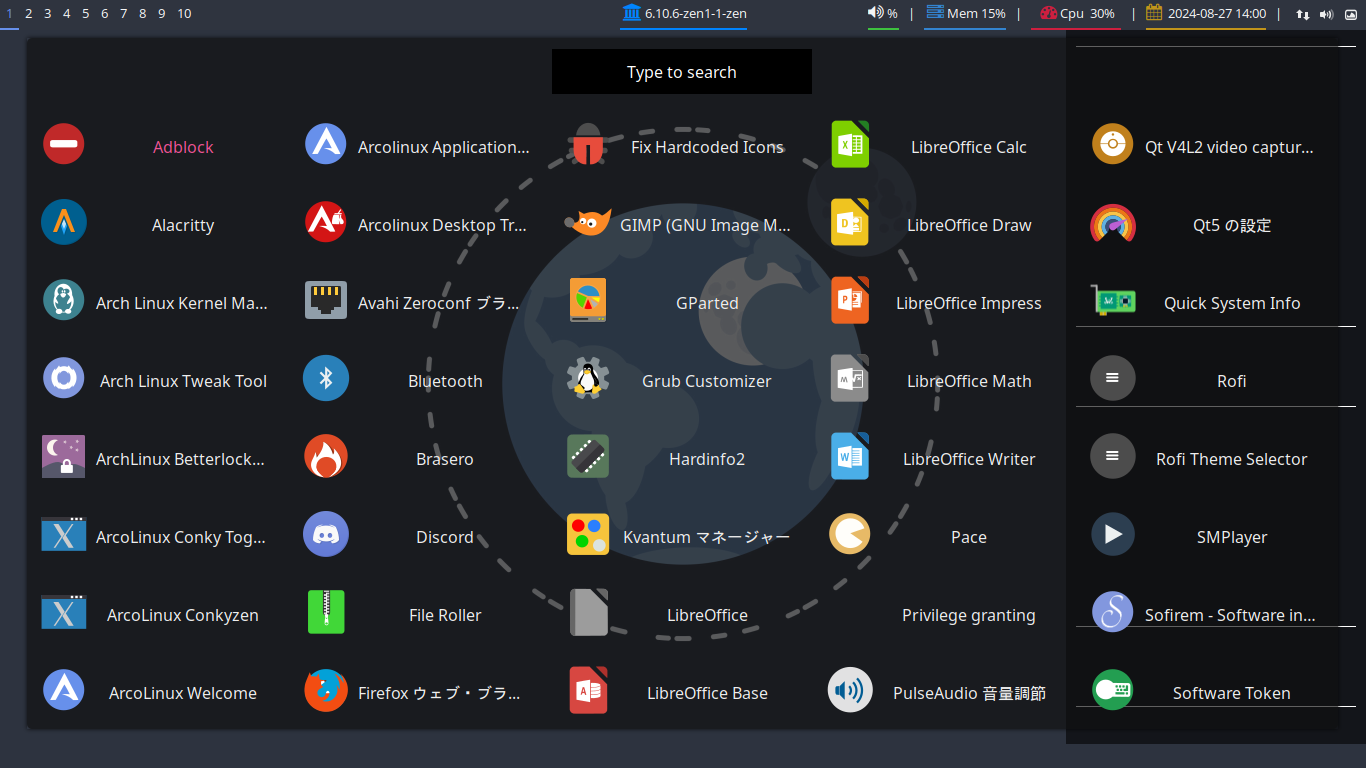This screenshot has width=1366, height=768.
Task: Open ArchLinux Betterlockscreen icon
Action: point(64,456)
